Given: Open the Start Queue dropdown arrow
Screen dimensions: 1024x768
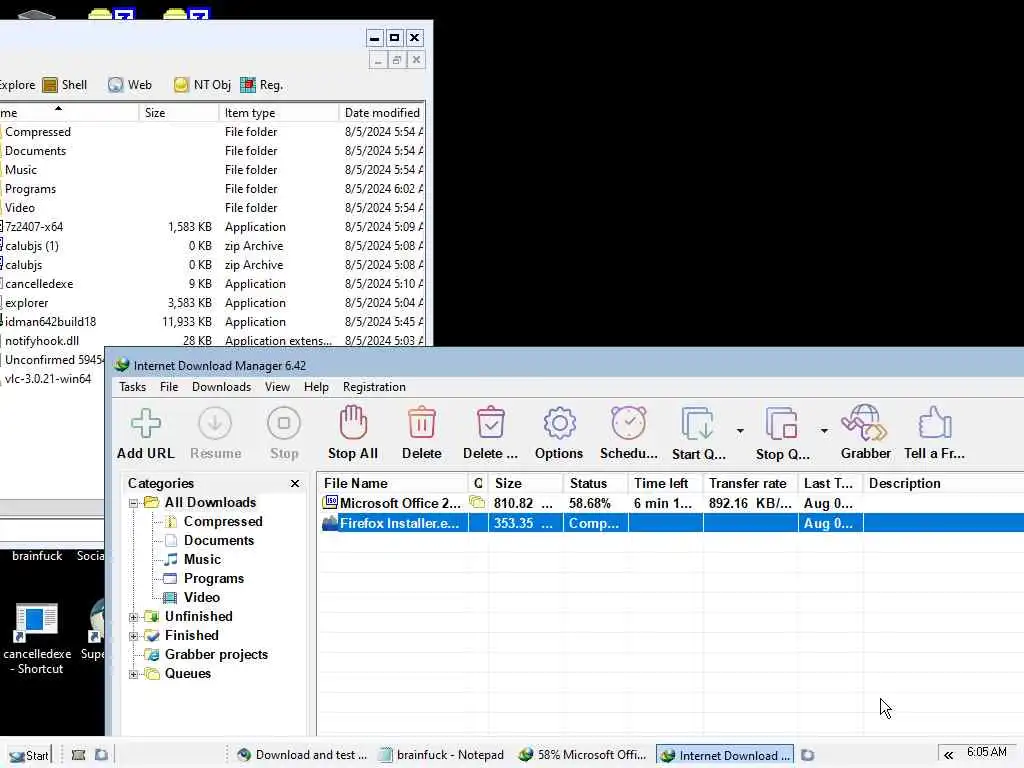Looking at the screenshot, I should coord(740,431).
